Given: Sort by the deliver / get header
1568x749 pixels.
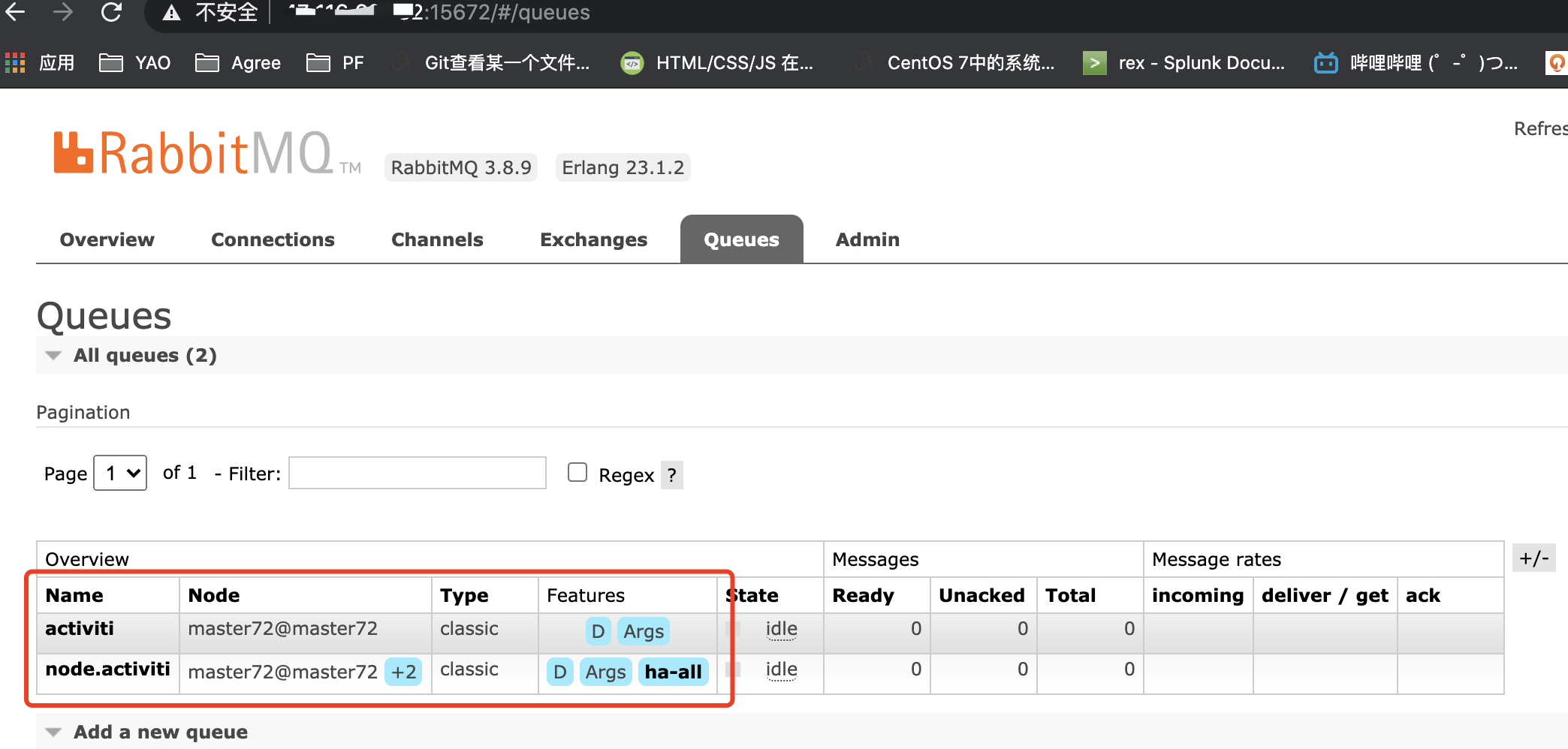Looking at the screenshot, I should (1325, 595).
